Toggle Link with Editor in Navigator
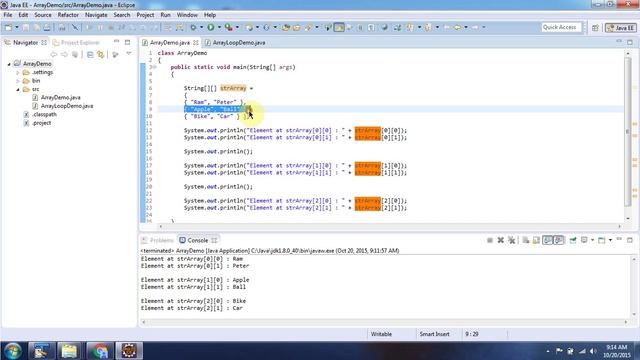The width and height of the screenshot is (640, 360). [x=100, y=54]
